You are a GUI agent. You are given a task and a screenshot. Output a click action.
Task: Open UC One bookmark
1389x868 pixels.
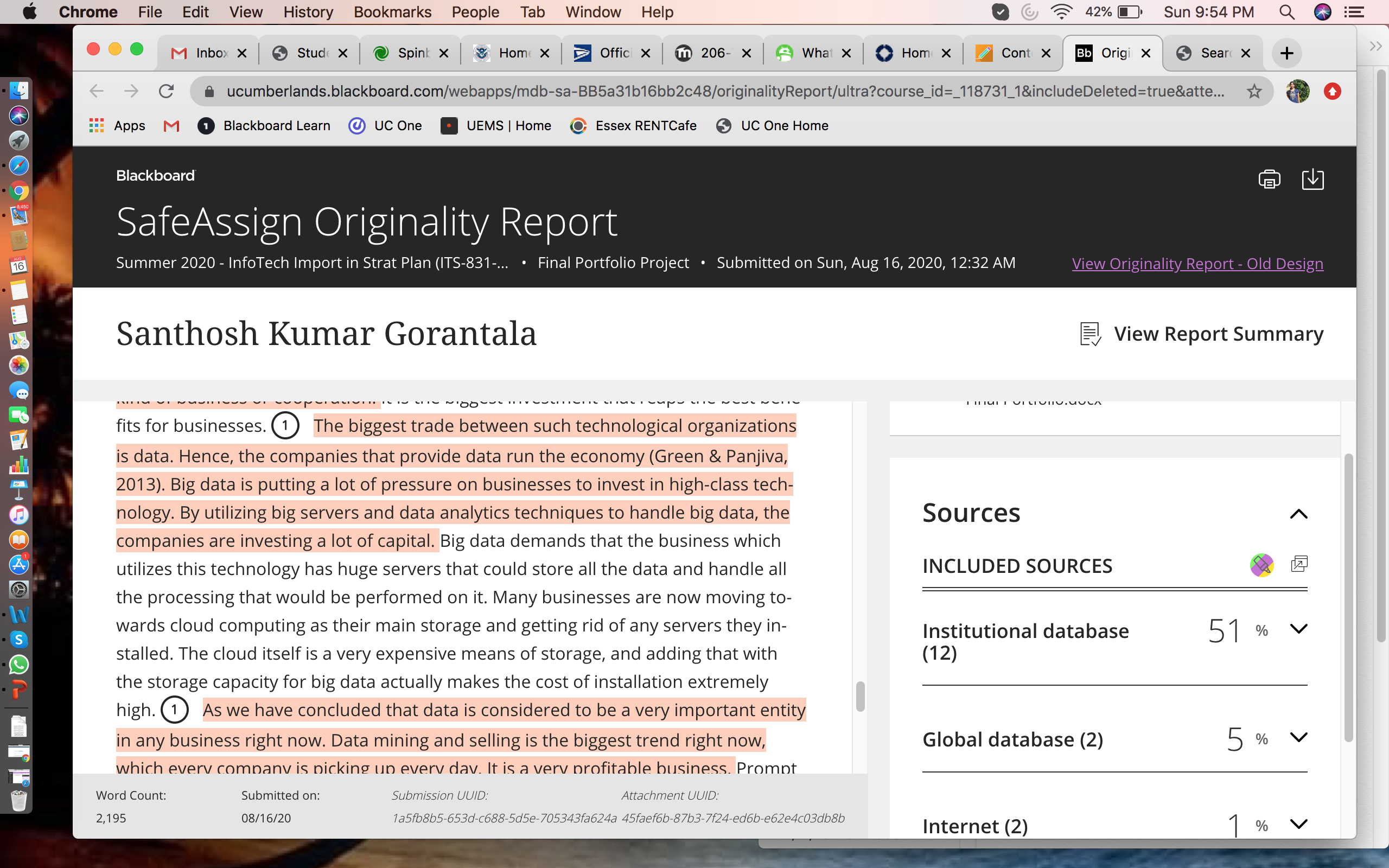pyautogui.click(x=385, y=126)
